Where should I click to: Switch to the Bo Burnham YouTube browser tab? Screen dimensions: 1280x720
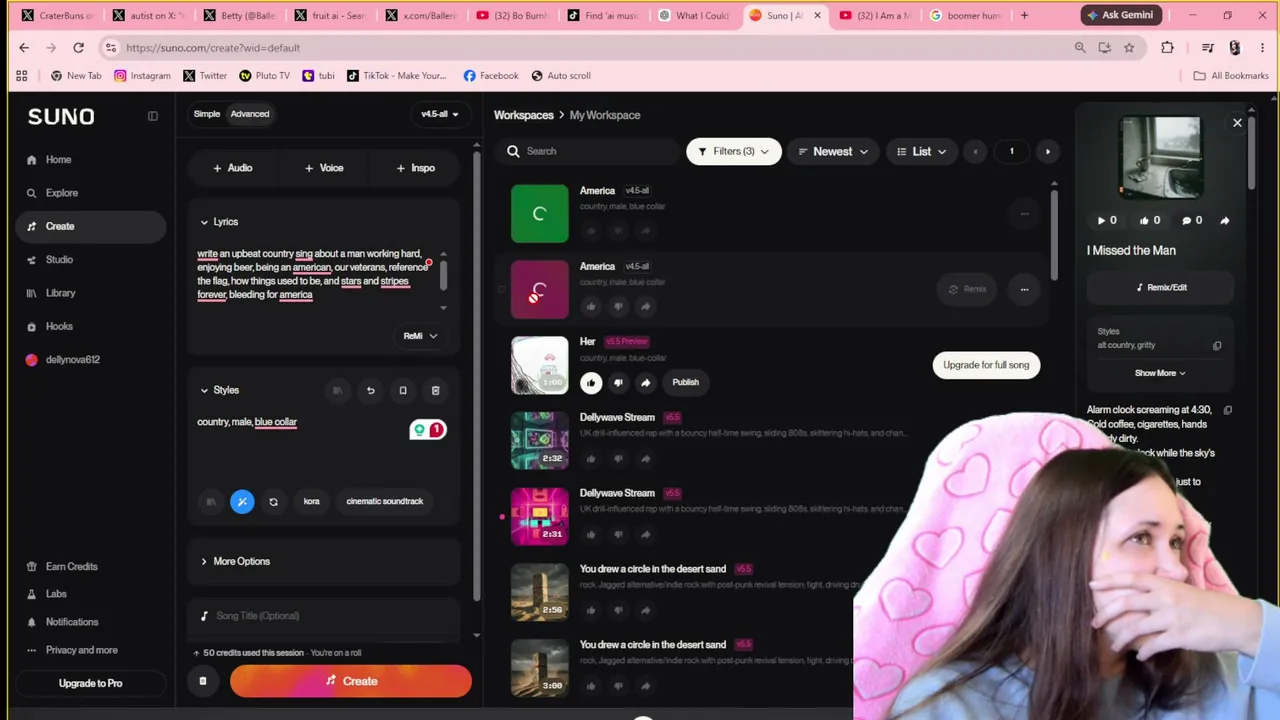point(510,16)
